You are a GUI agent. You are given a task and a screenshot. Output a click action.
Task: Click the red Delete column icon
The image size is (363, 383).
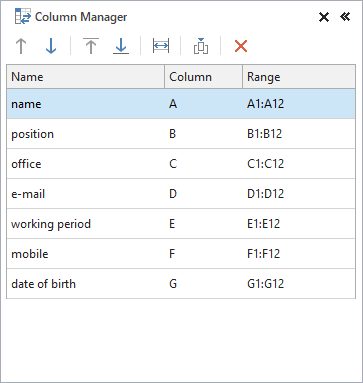[241, 46]
